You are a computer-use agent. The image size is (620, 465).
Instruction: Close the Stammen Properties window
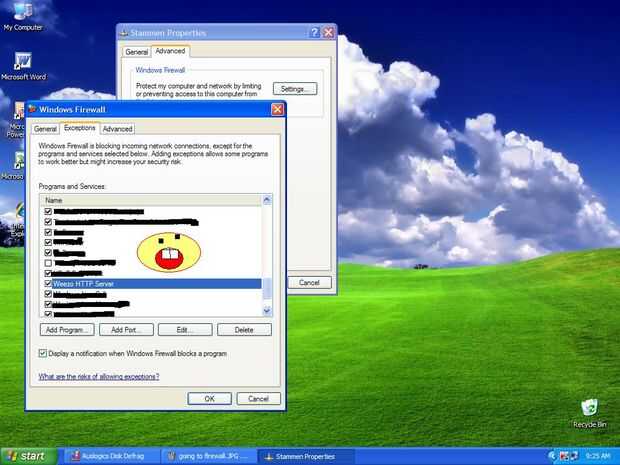(x=329, y=32)
